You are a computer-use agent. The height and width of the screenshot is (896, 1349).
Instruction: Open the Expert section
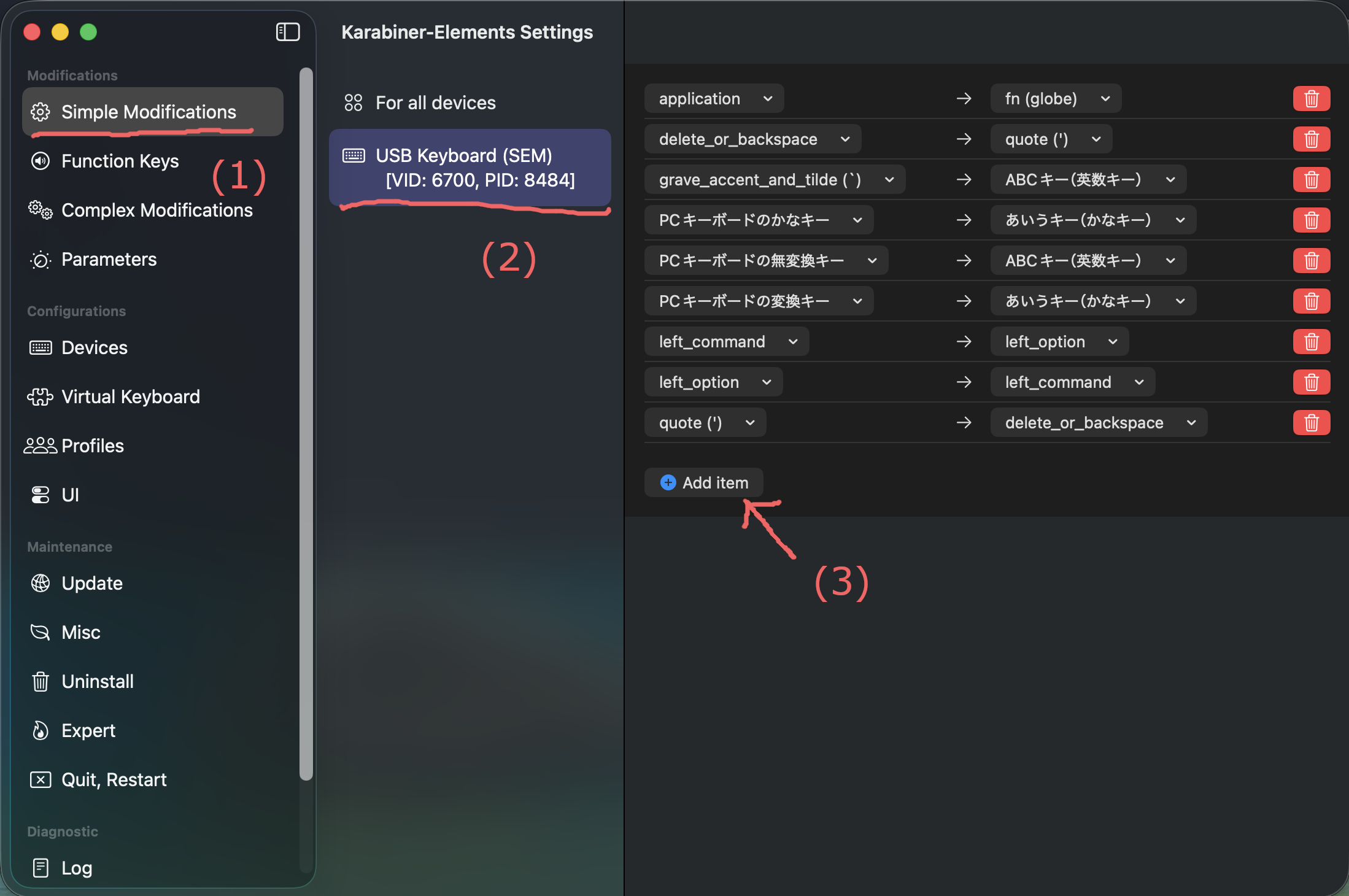pyautogui.click(x=153, y=730)
